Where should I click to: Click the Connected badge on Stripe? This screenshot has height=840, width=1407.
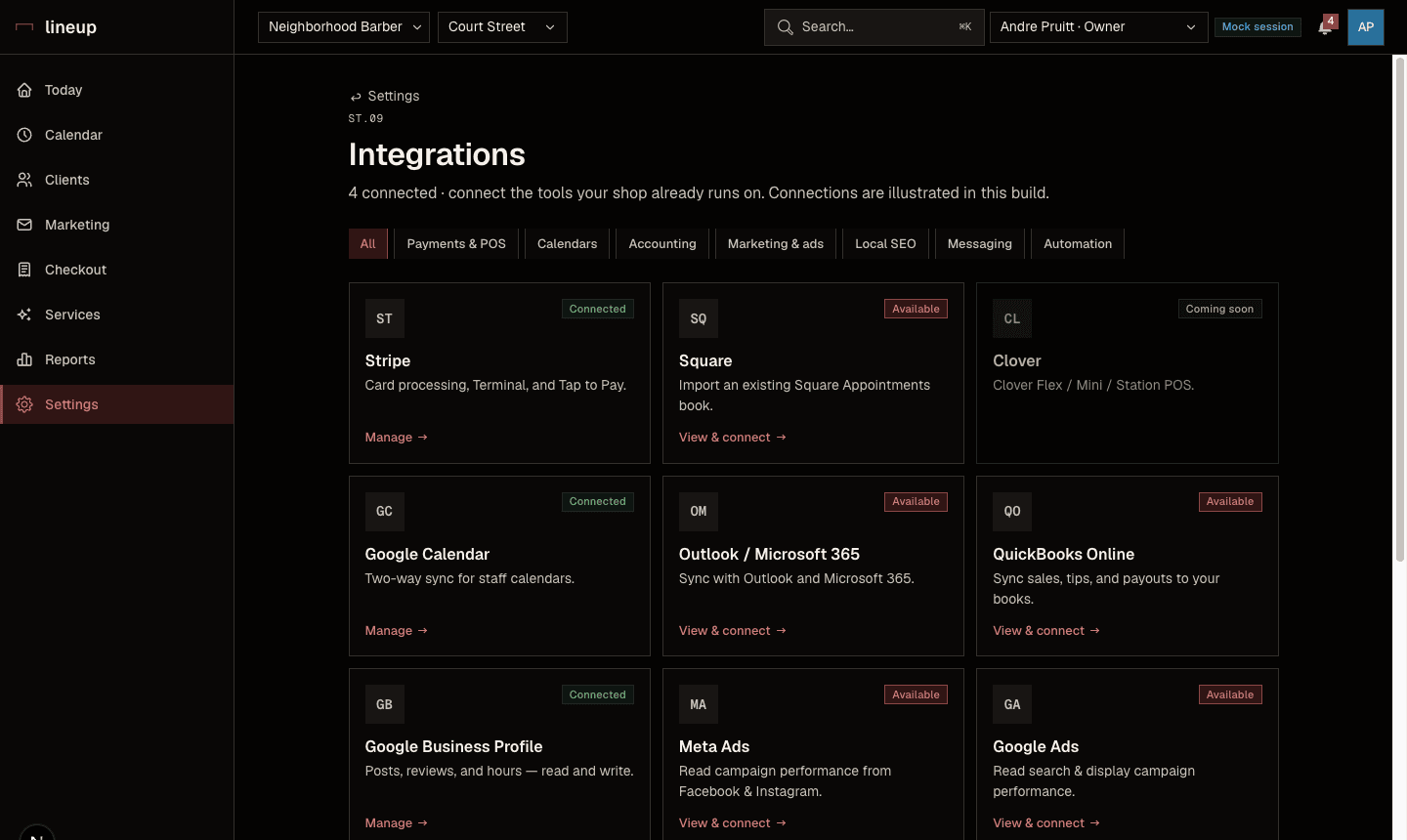click(x=598, y=309)
